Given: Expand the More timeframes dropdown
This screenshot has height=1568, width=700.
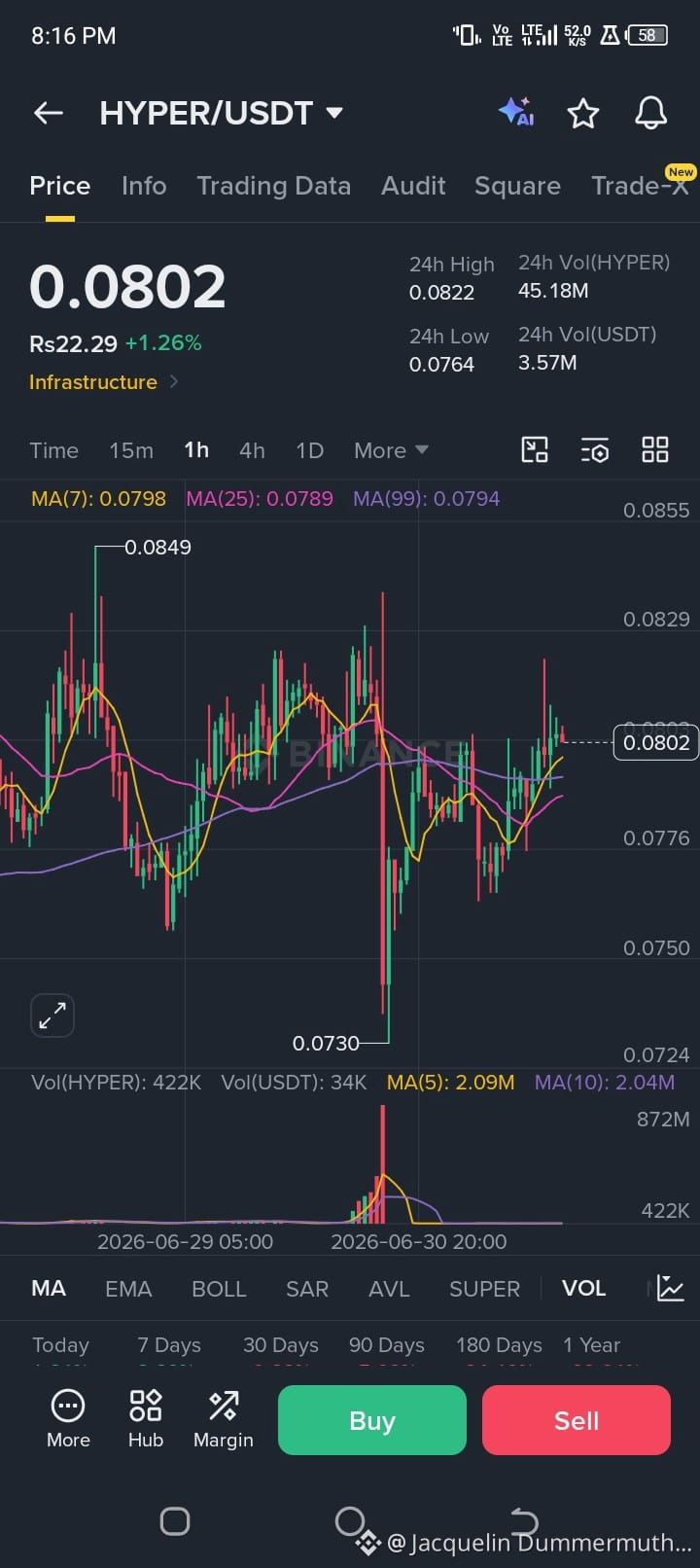Looking at the screenshot, I should pos(391,450).
